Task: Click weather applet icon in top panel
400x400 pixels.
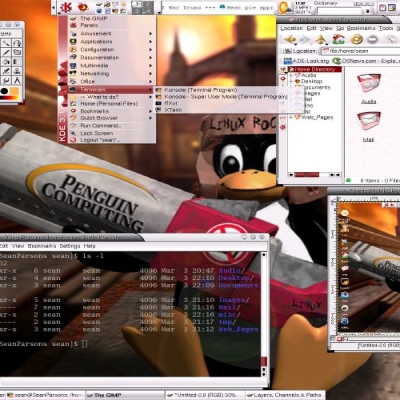Action: 285,7
